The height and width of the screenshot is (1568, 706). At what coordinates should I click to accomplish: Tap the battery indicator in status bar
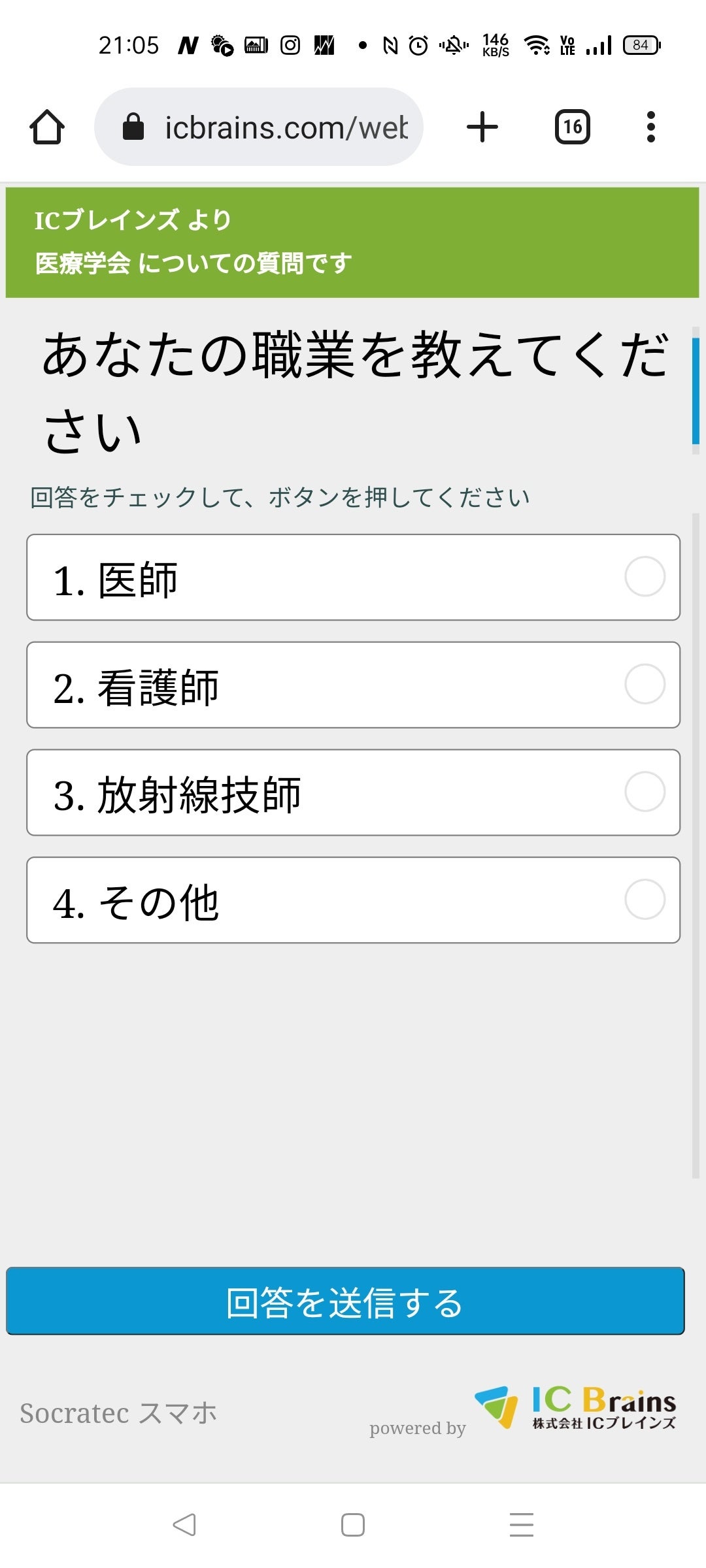coord(641,45)
